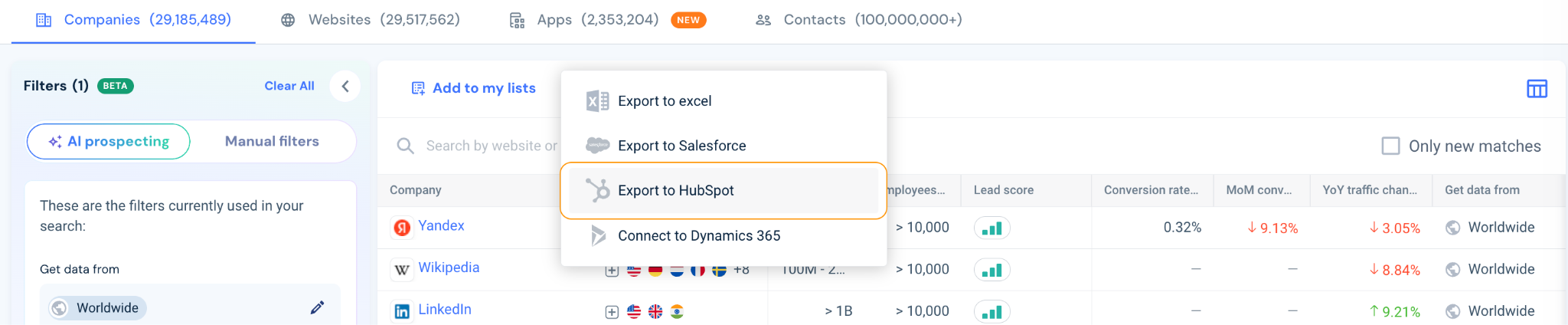
Task: Select the AI prospecting mode
Action: click(109, 141)
